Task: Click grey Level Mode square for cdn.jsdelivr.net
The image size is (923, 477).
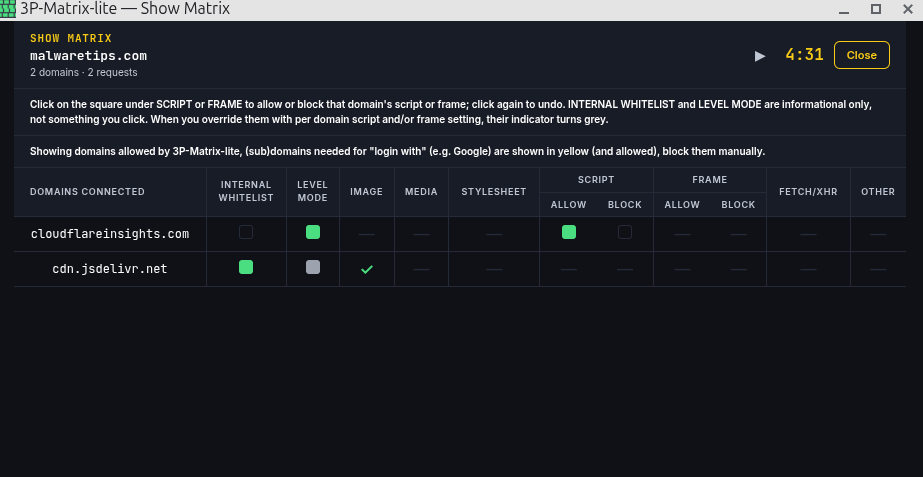Action: (313, 267)
